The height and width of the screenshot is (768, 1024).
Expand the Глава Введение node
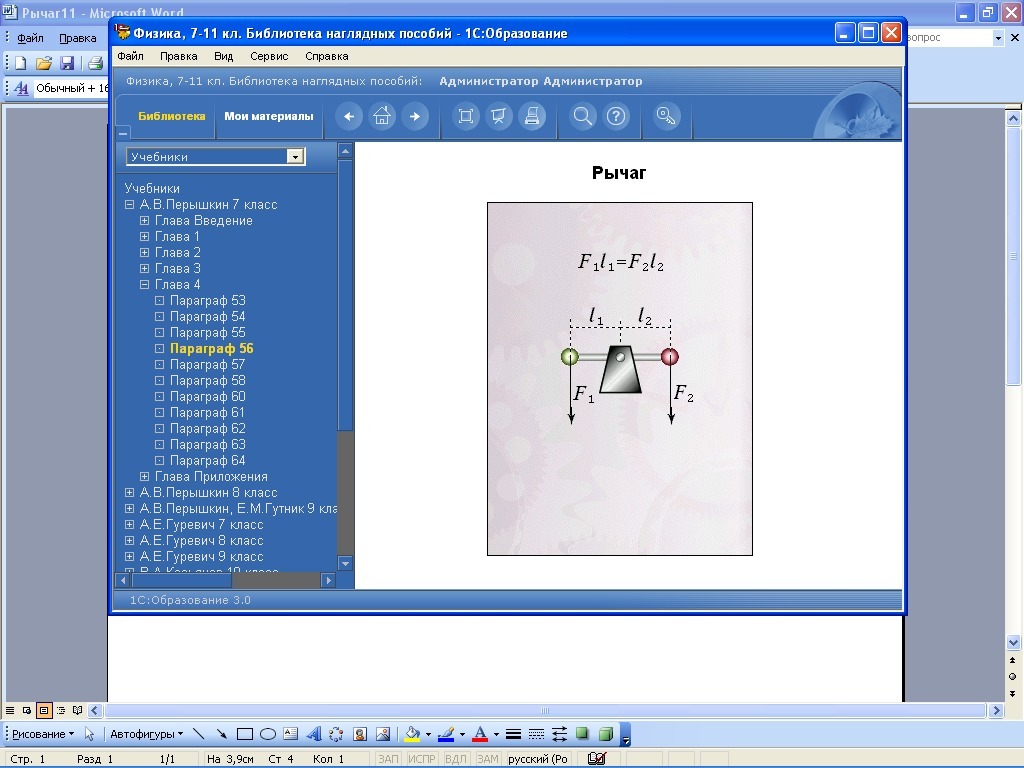coord(145,221)
